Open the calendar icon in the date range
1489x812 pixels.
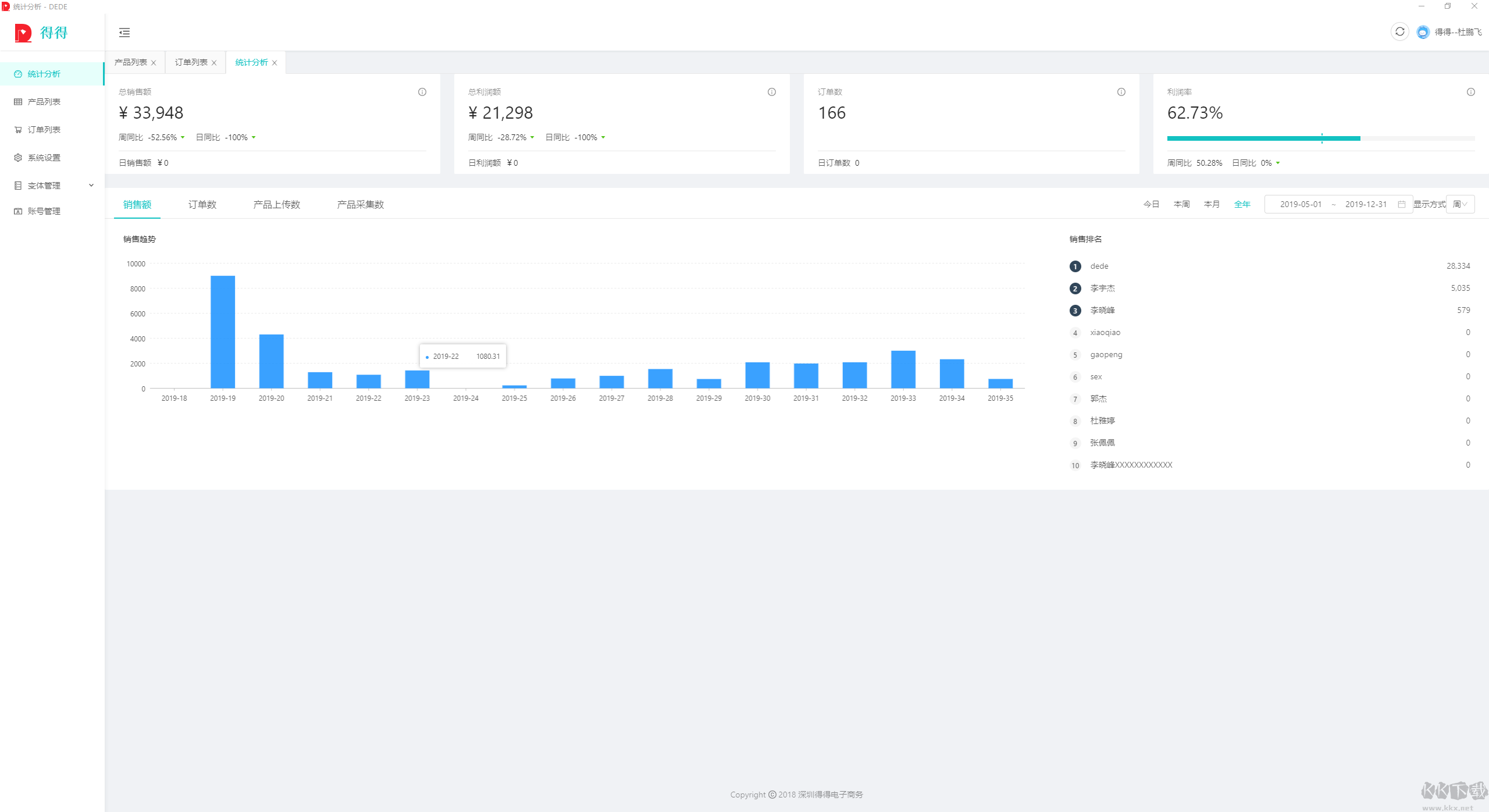(x=1402, y=204)
